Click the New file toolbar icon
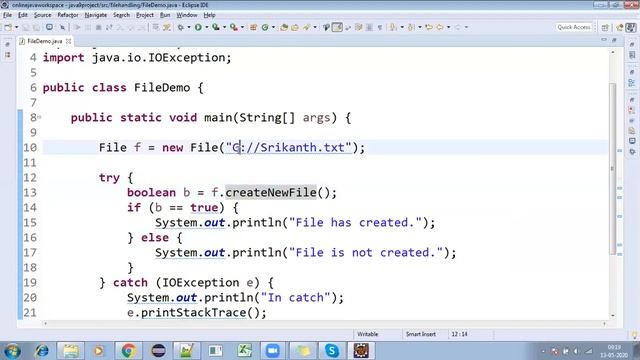The width and height of the screenshot is (640, 360). (x=8, y=27)
